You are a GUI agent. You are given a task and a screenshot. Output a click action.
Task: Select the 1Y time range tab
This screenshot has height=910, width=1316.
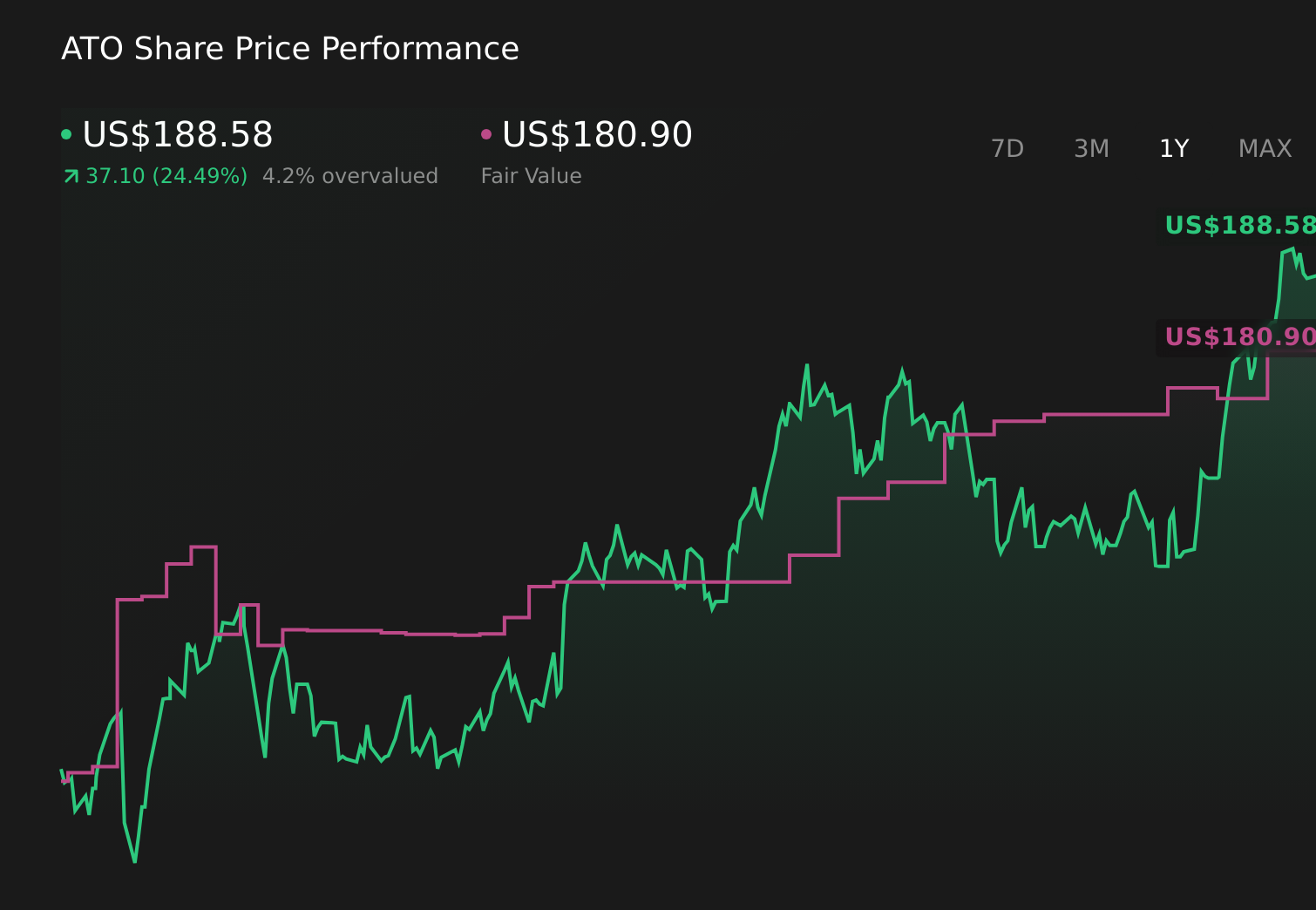tap(1173, 148)
